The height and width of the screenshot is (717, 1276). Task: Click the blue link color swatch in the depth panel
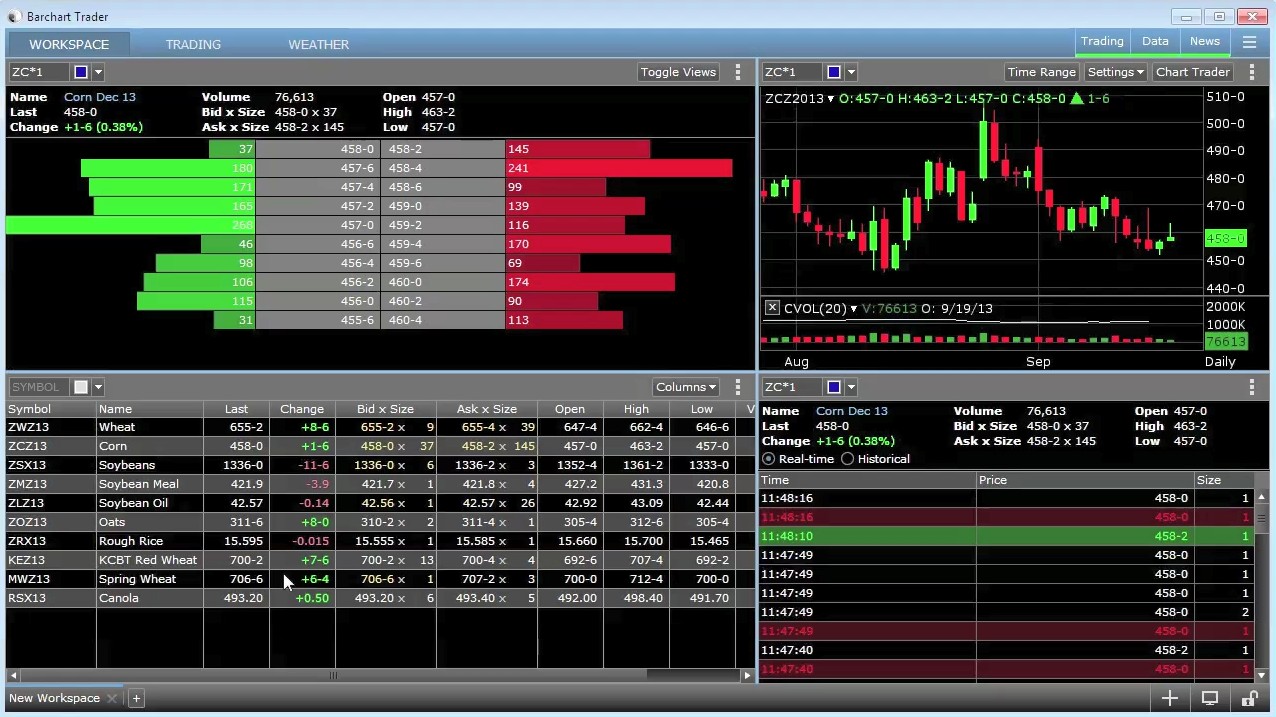81,72
